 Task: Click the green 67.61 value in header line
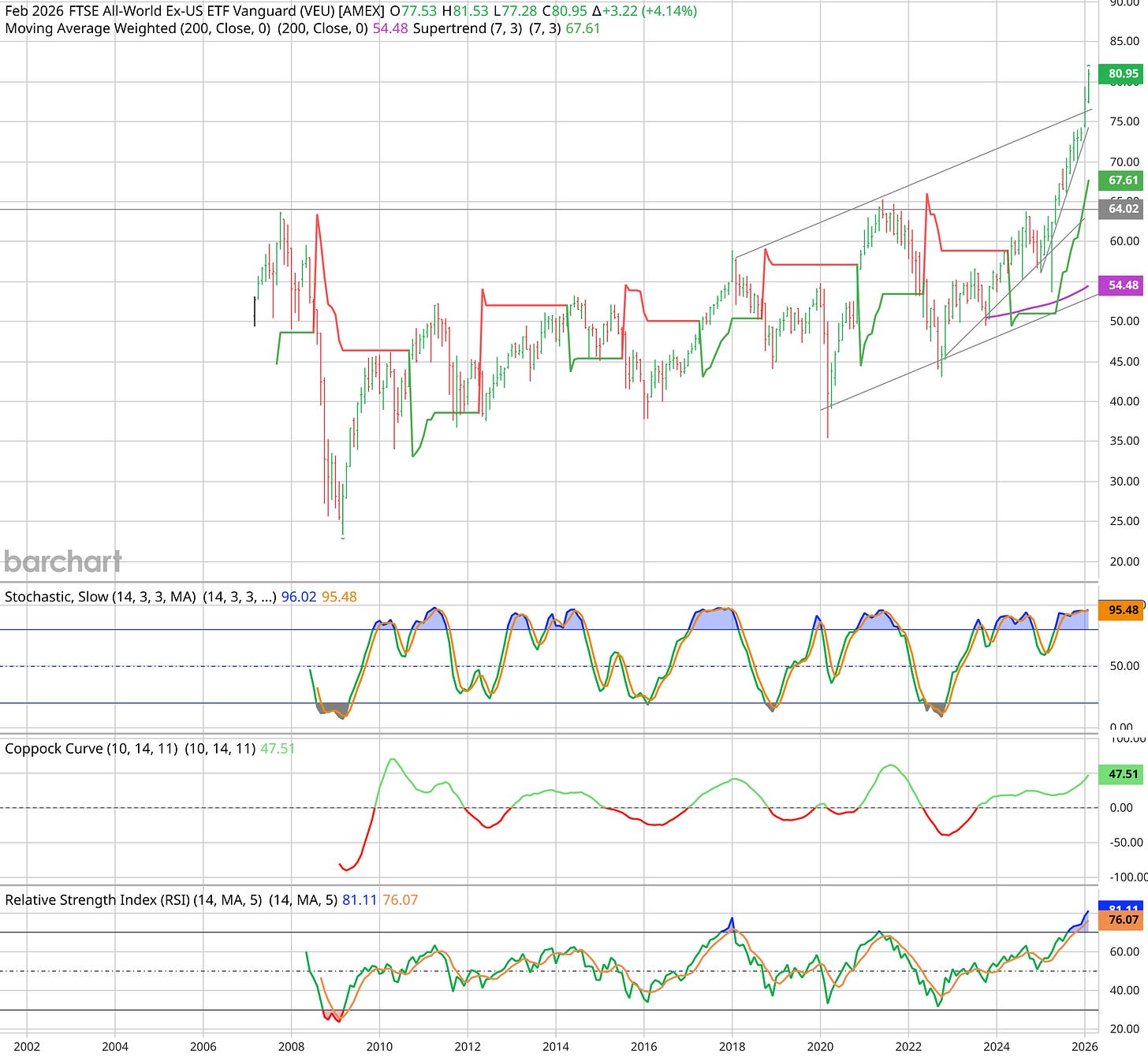point(583,28)
